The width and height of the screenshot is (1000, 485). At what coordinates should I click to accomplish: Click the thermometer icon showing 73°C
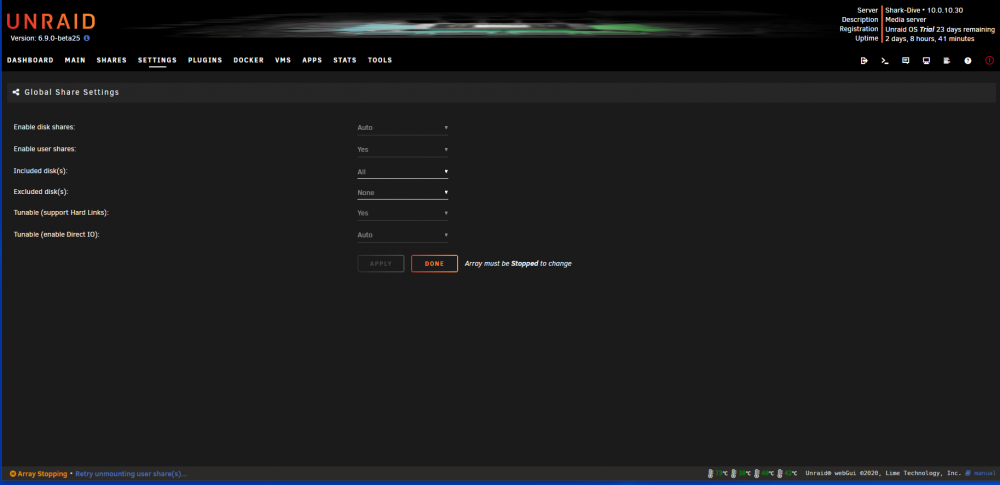(x=710, y=474)
